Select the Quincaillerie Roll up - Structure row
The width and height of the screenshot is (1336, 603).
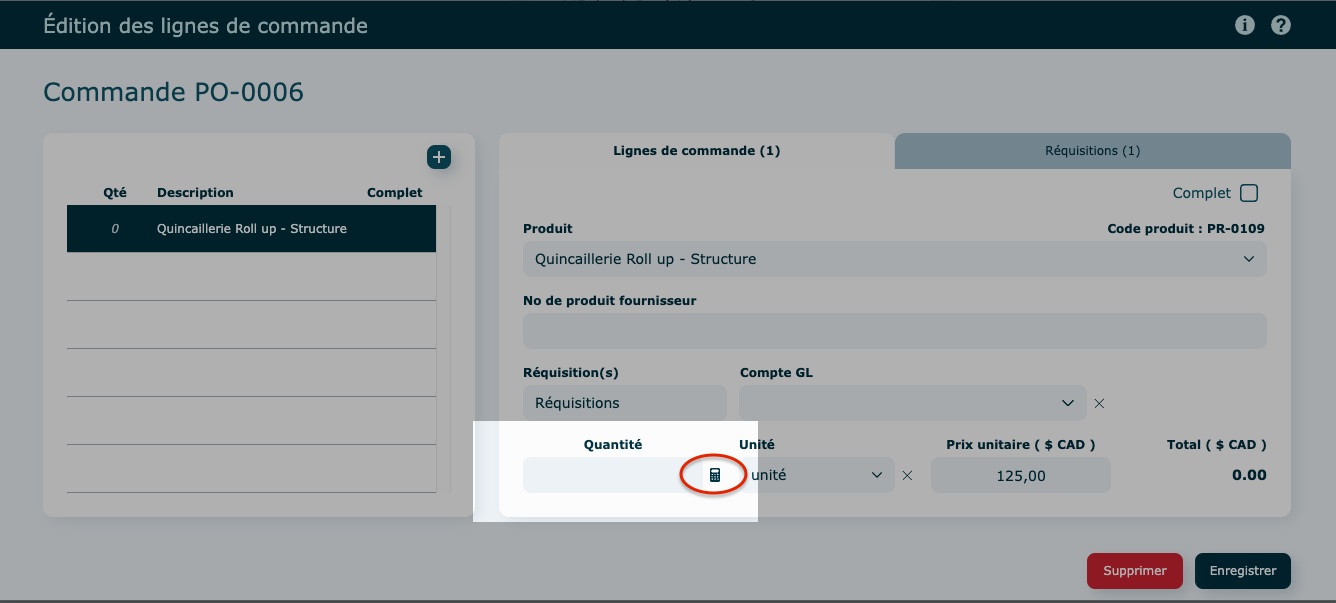coord(251,229)
